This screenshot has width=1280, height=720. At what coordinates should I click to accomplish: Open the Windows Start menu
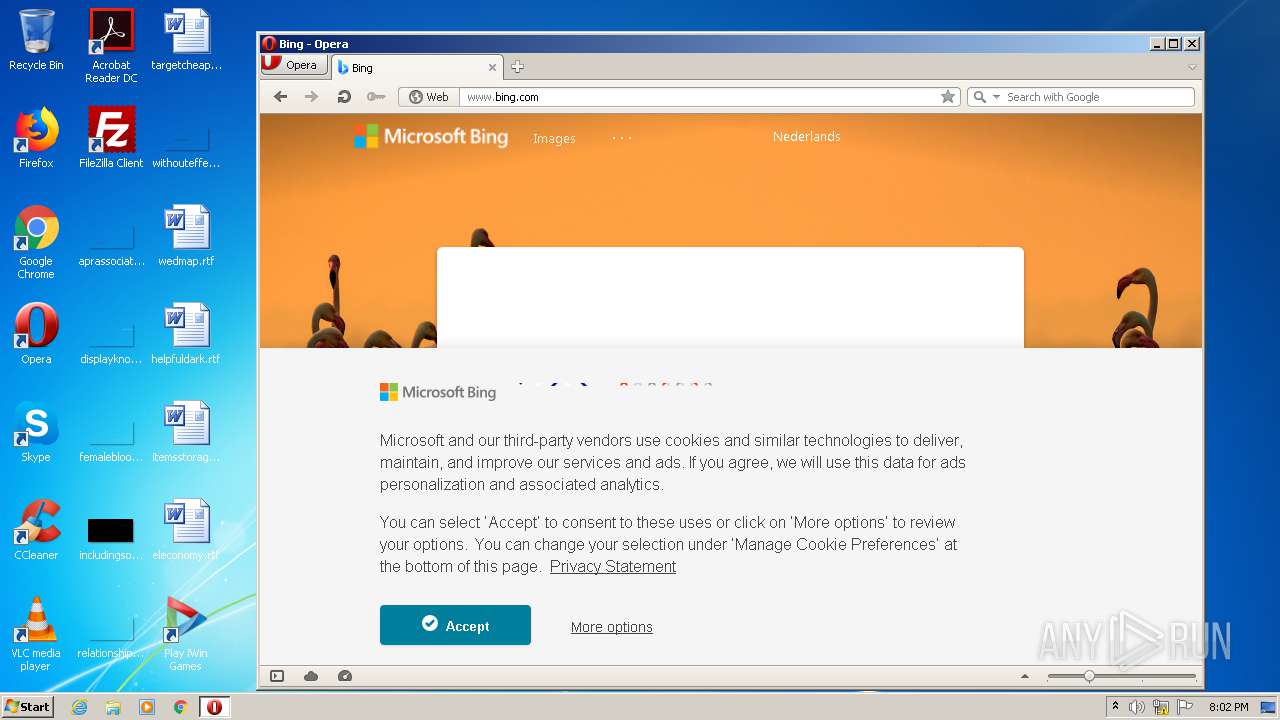[28, 707]
